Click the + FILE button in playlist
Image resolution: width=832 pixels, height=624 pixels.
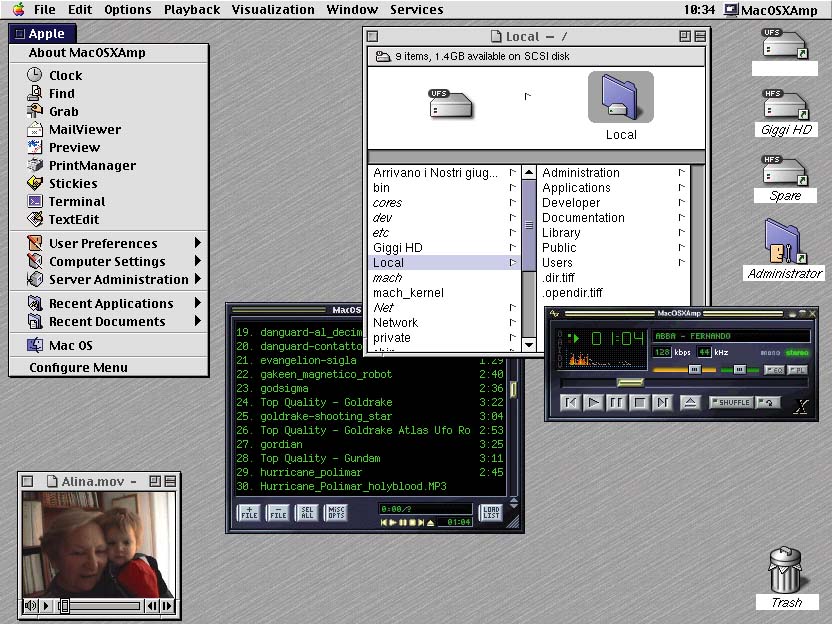coord(249,513)
